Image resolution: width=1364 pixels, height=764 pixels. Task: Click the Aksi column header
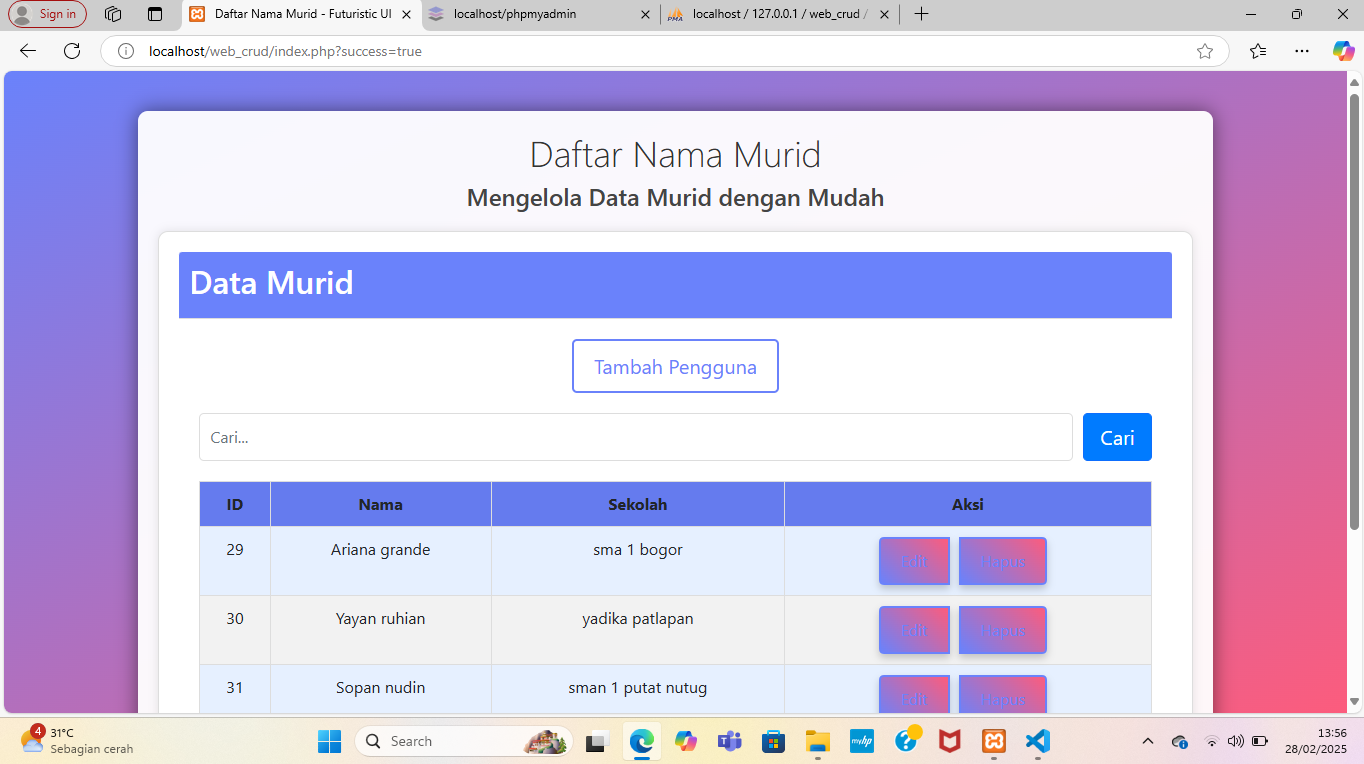tap(968, 504)
